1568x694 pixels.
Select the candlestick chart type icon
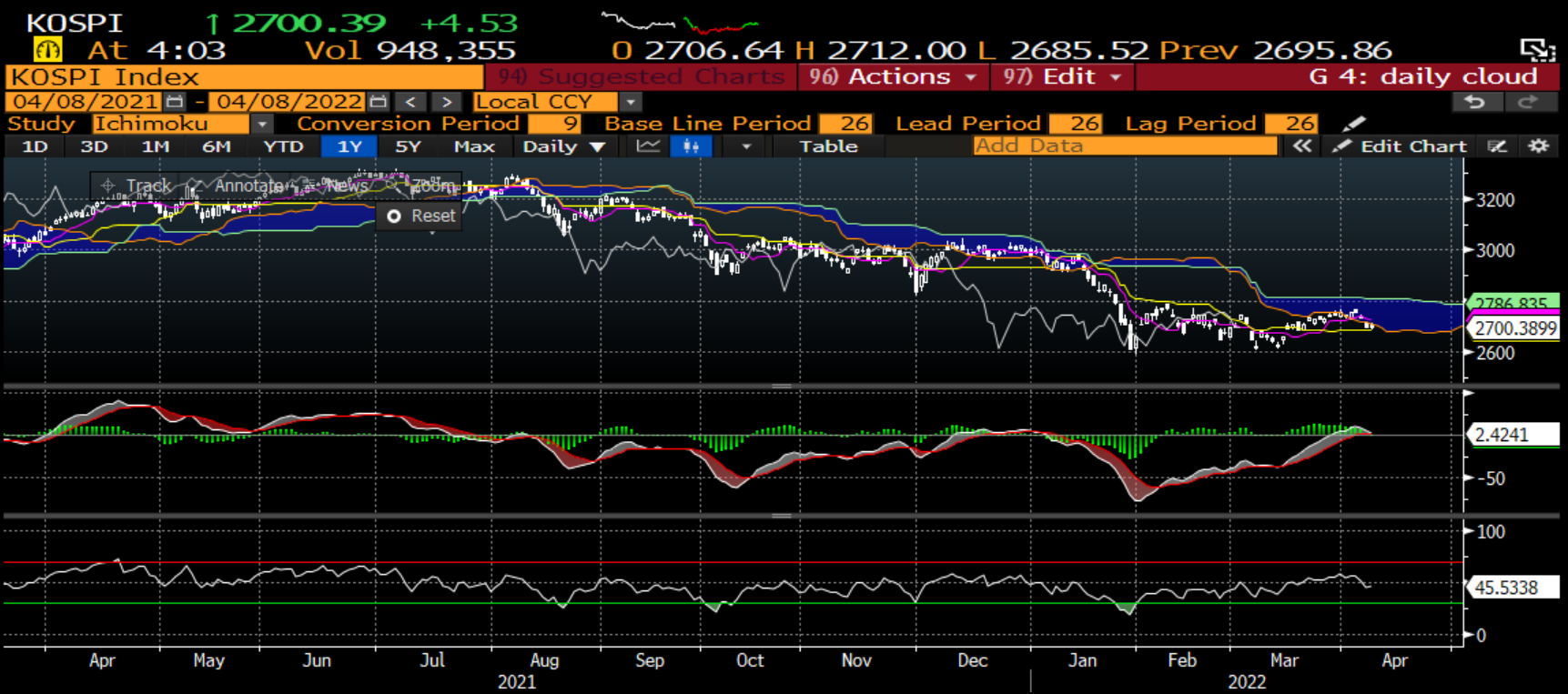691,146
